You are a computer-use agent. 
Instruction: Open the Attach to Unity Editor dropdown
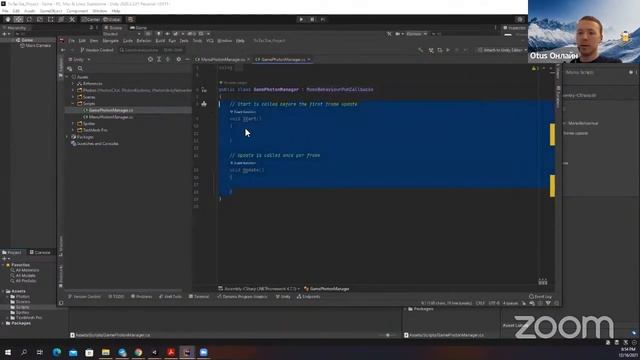(502, 50)
